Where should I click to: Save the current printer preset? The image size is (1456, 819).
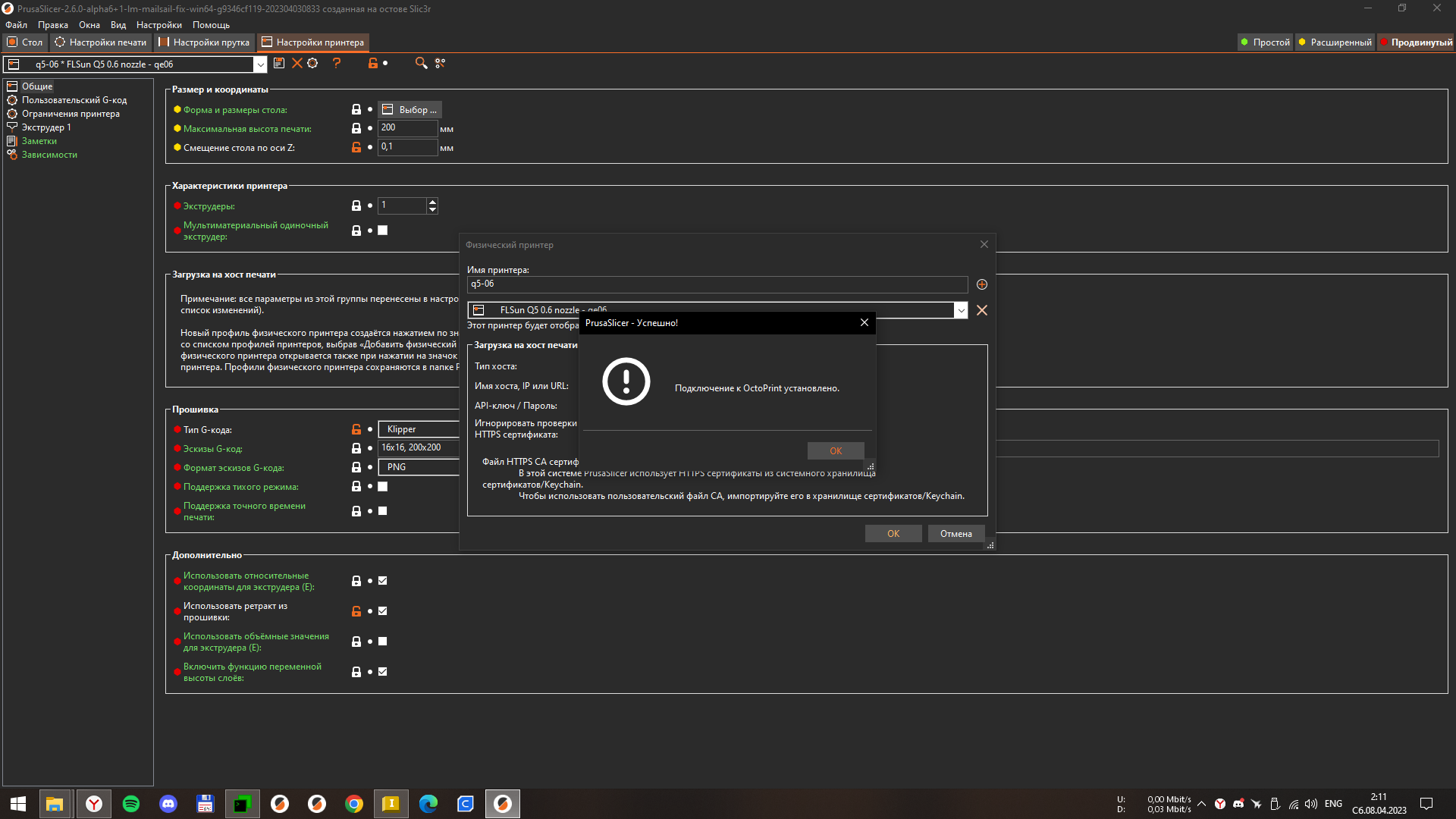pos(279,64)
